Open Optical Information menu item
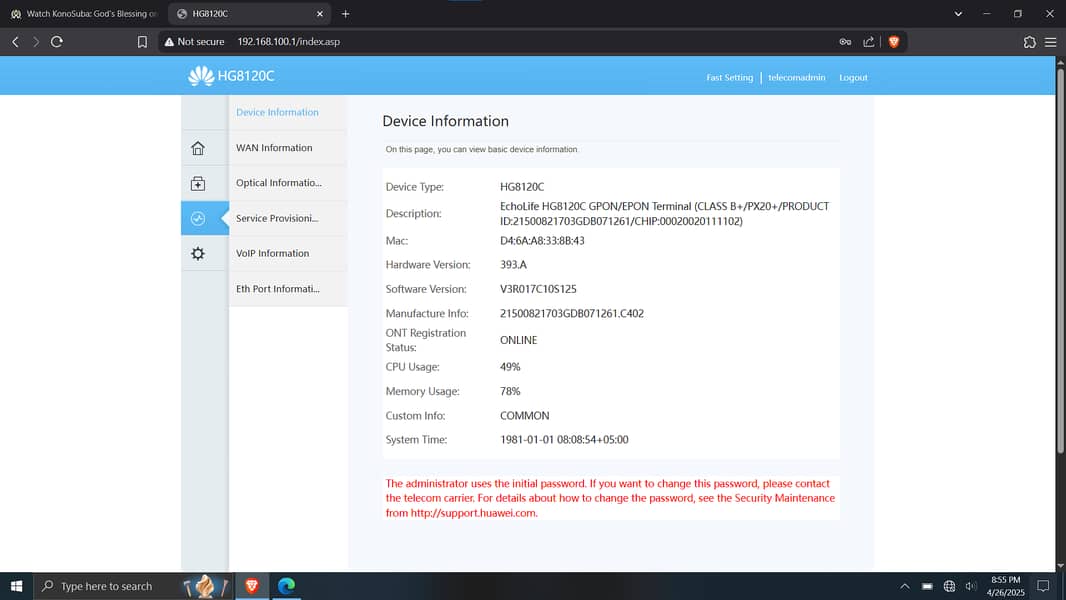 click(279, 183)
